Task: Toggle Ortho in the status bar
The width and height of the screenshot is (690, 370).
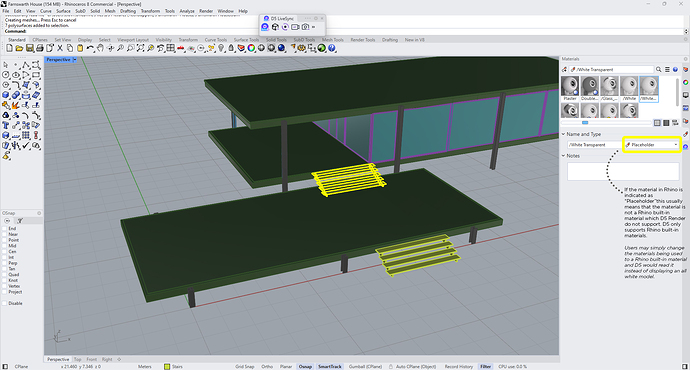Action: (267, 366)
